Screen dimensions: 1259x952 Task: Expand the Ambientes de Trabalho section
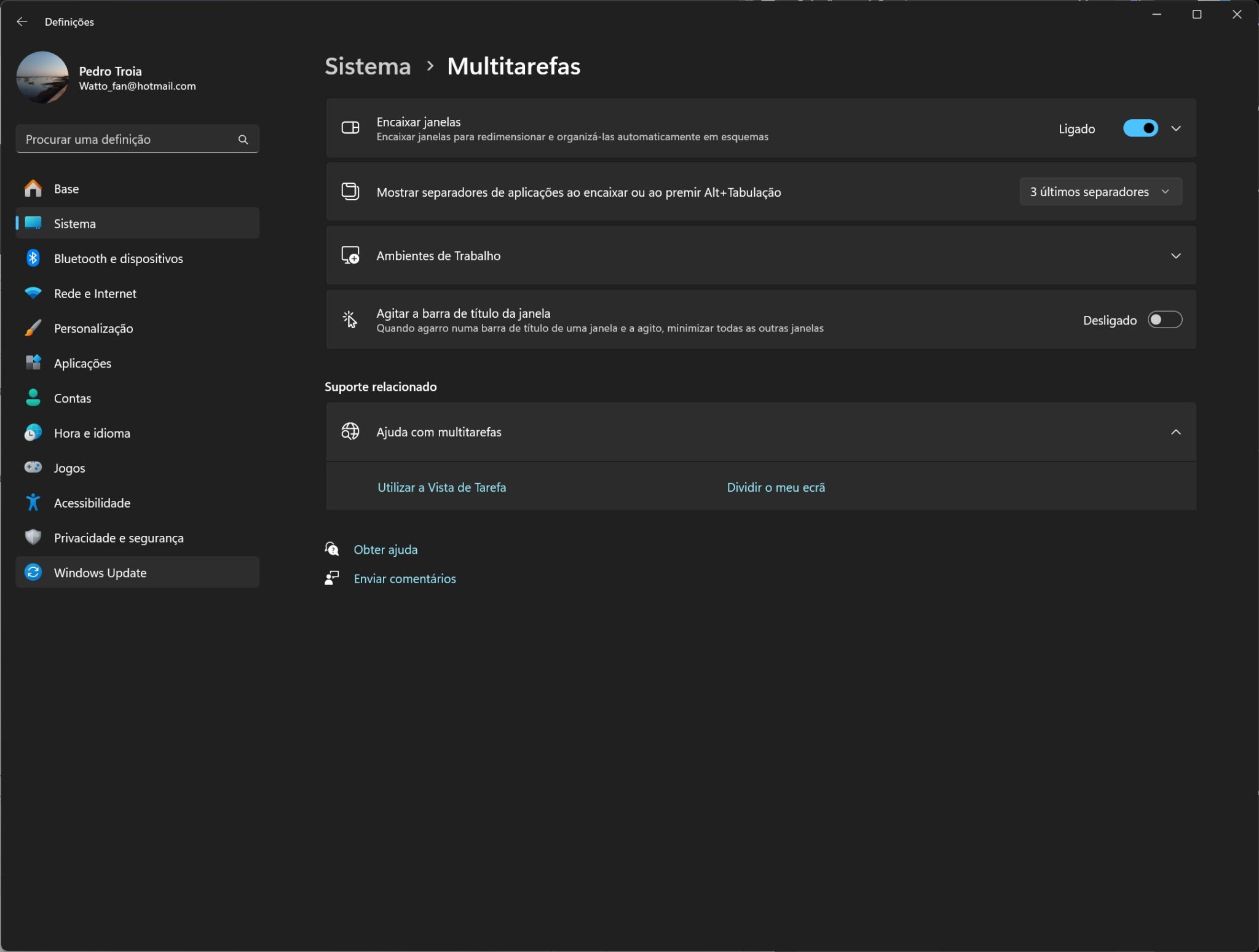[x=1175, y=256]
